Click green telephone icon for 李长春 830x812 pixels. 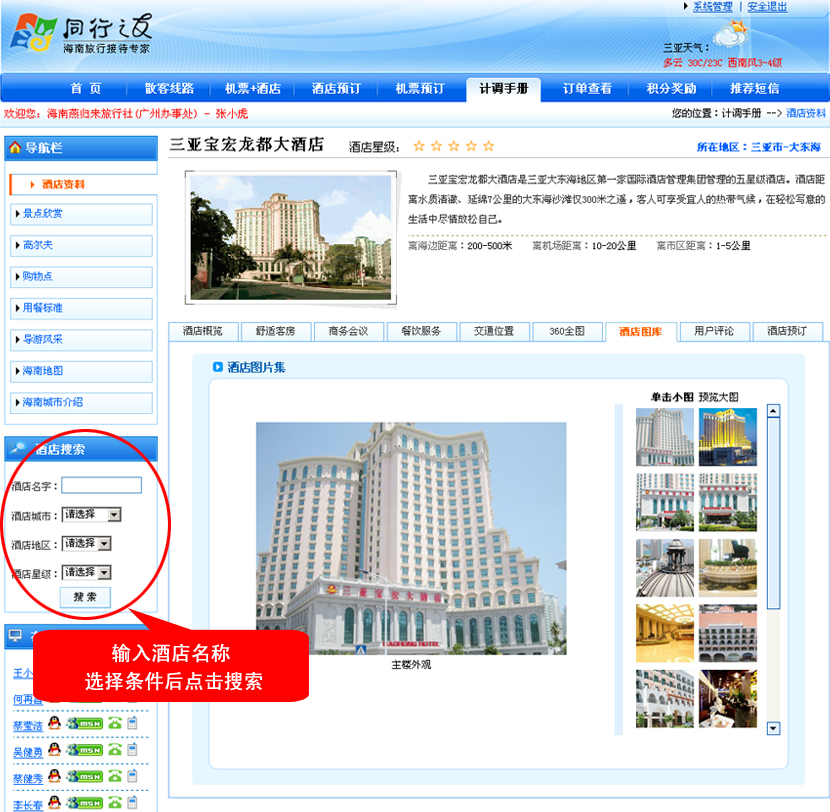tap(115, 802)
